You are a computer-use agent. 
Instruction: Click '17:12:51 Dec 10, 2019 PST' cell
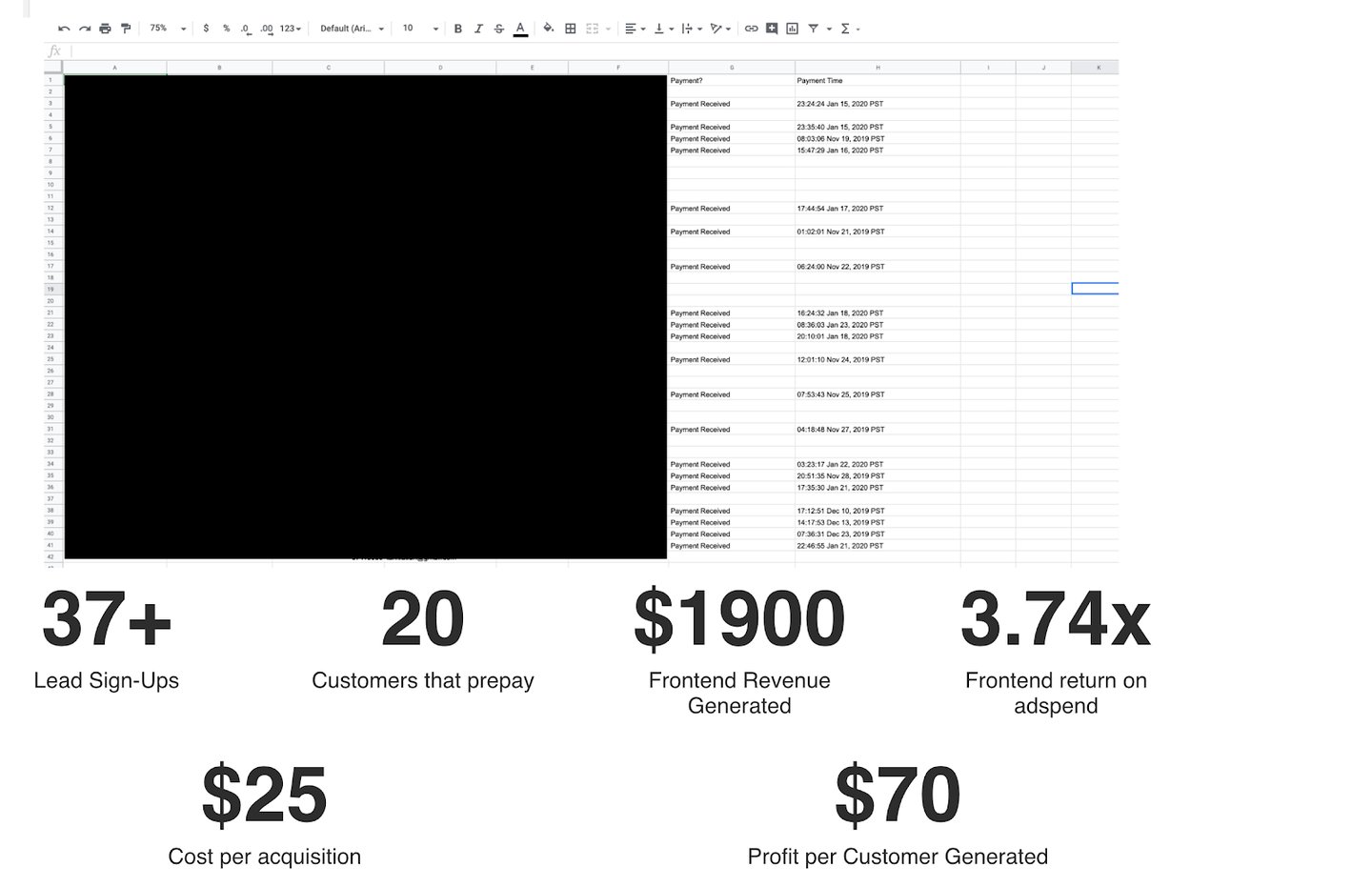click(878, 511)
